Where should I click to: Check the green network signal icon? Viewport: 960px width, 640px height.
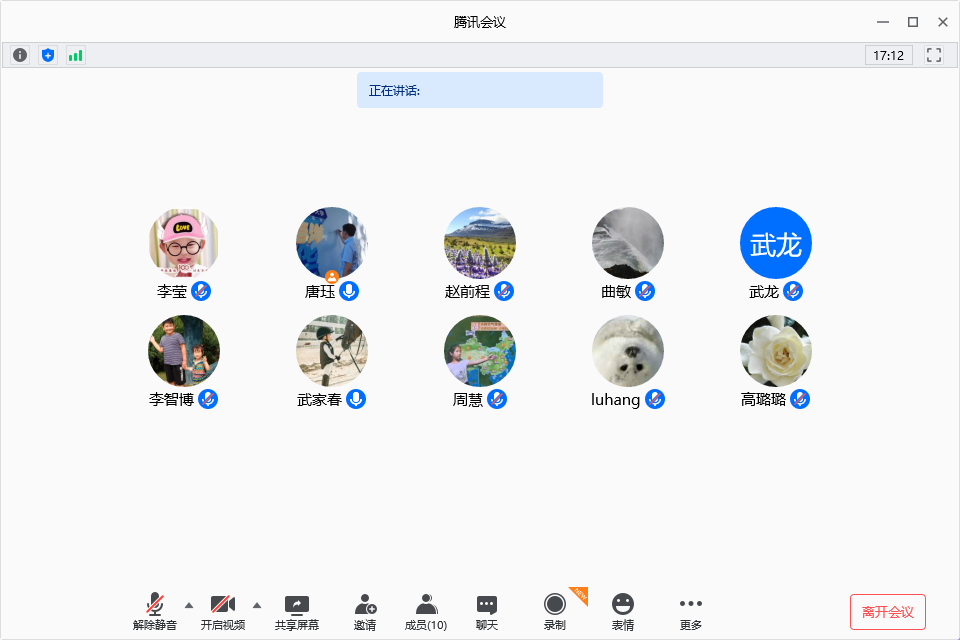pos(75,55)
